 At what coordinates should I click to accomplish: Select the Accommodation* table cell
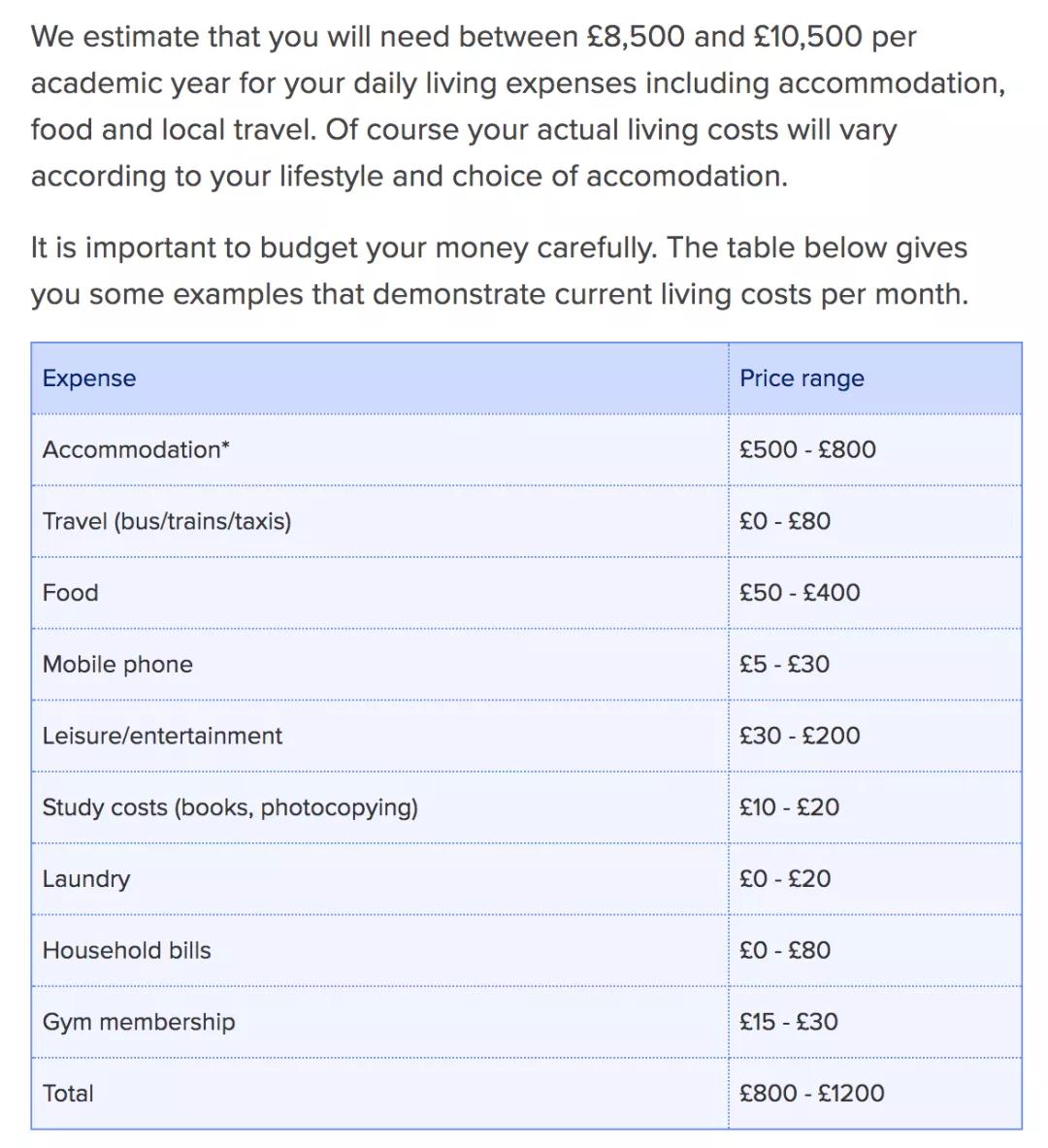[136, 450]
